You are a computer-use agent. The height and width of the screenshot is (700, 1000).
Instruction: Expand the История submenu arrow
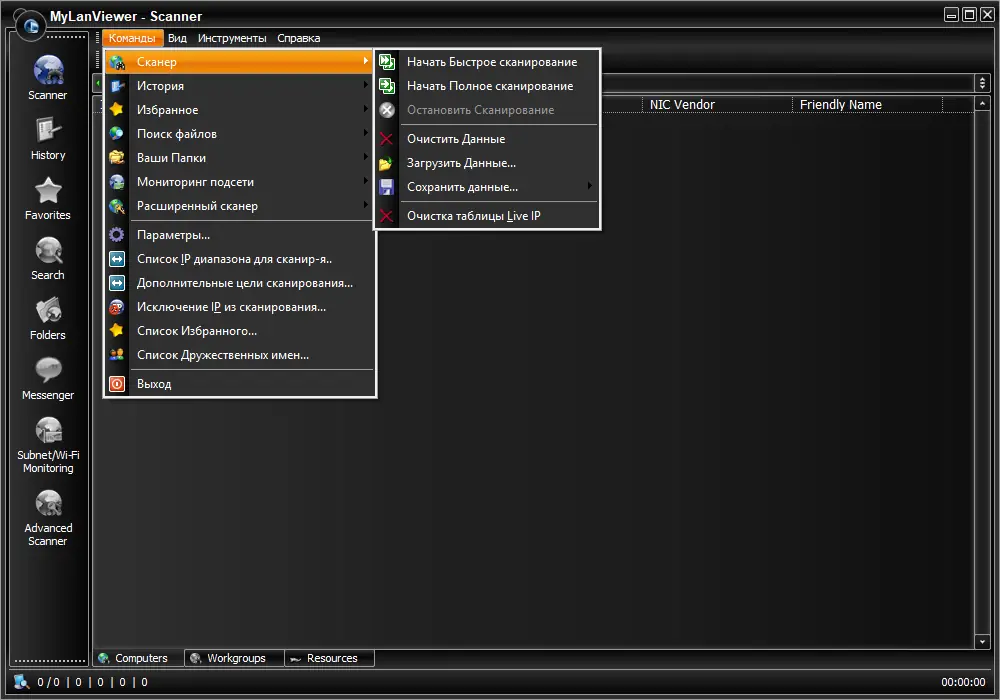click(x=366, y=85)
